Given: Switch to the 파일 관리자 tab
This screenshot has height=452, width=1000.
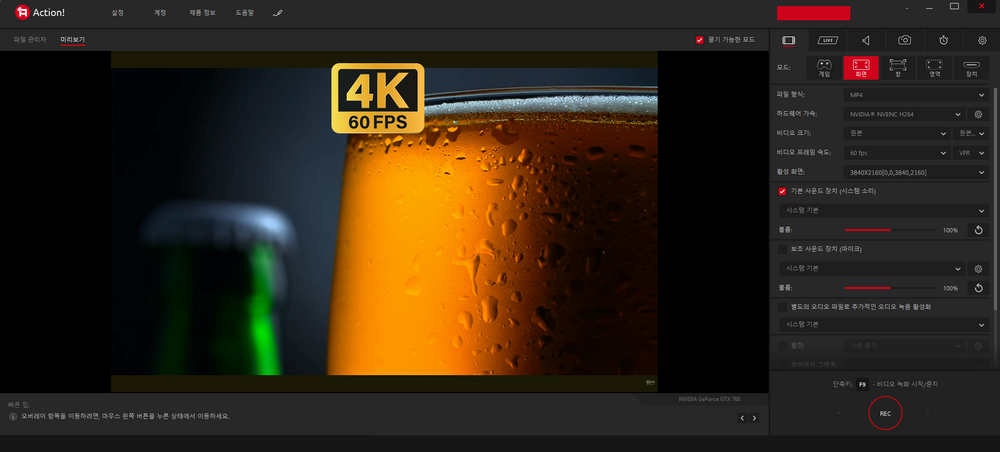Looking at the screenshot, I should pyautogui.click(x=29, y=40).
